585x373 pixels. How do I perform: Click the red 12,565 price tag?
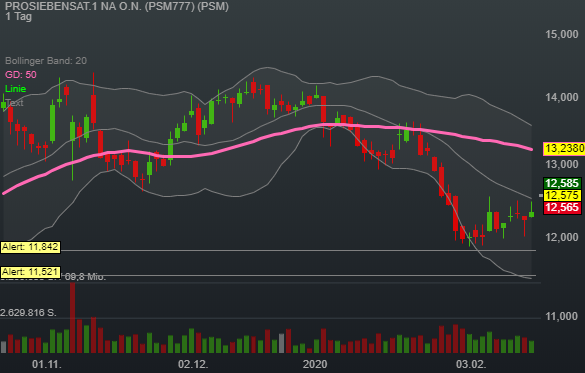(x=562, y=207)
